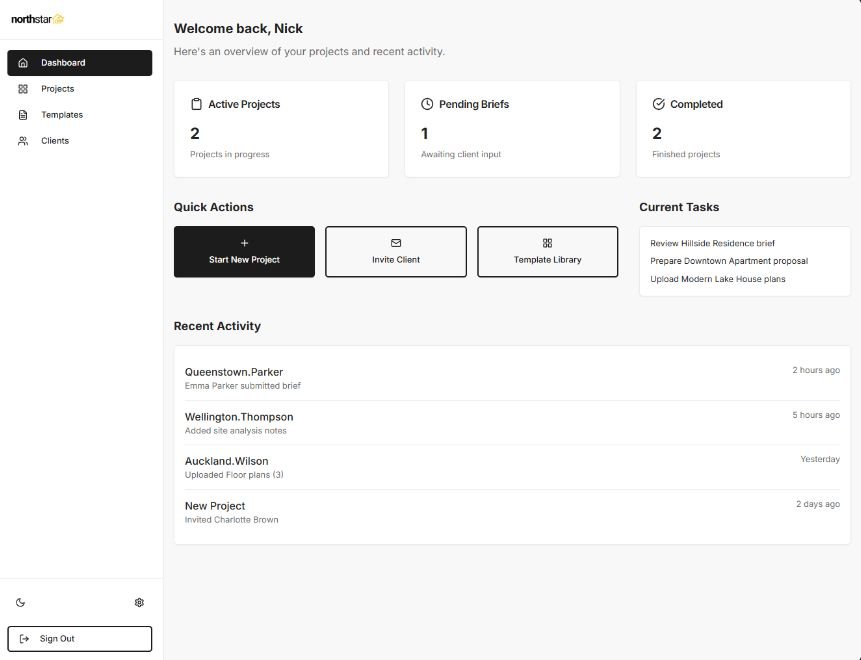Click the Recent Activity heading
861x660 pixels.
coord(217,326)
